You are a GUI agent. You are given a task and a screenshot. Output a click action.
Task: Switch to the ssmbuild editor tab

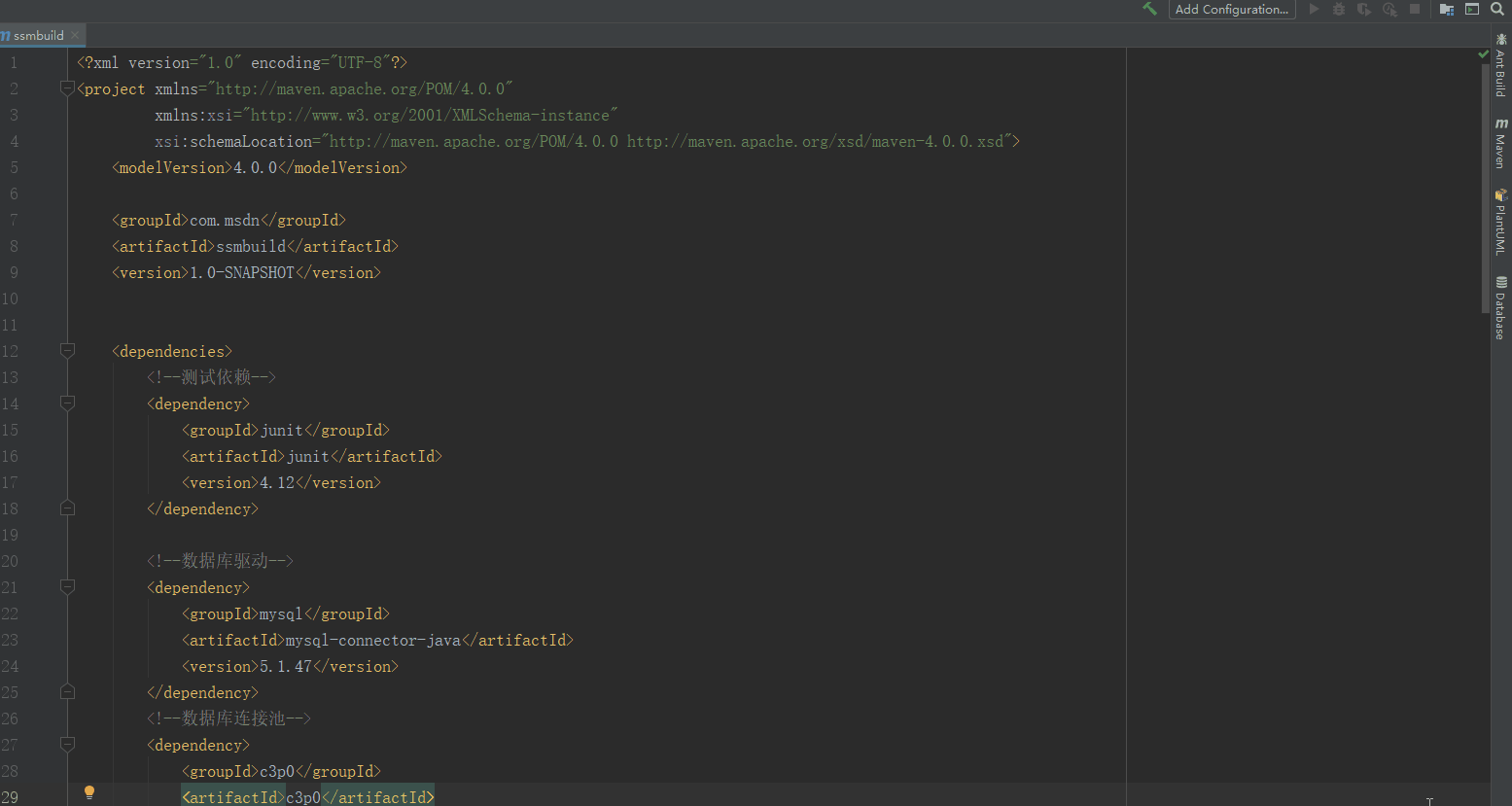[38, 35]
